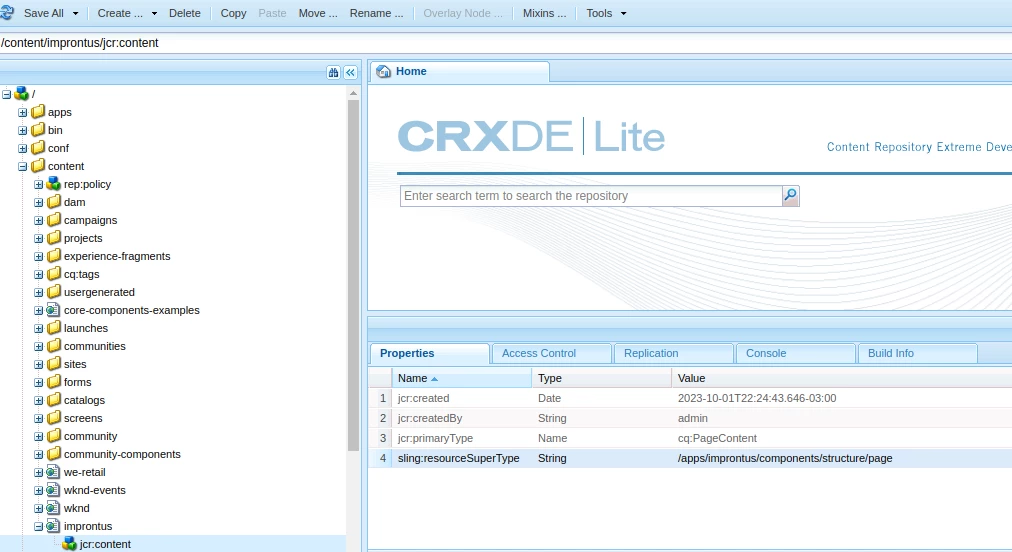Collapse the content node
The image size is (1012, 552).
point(23,167)
